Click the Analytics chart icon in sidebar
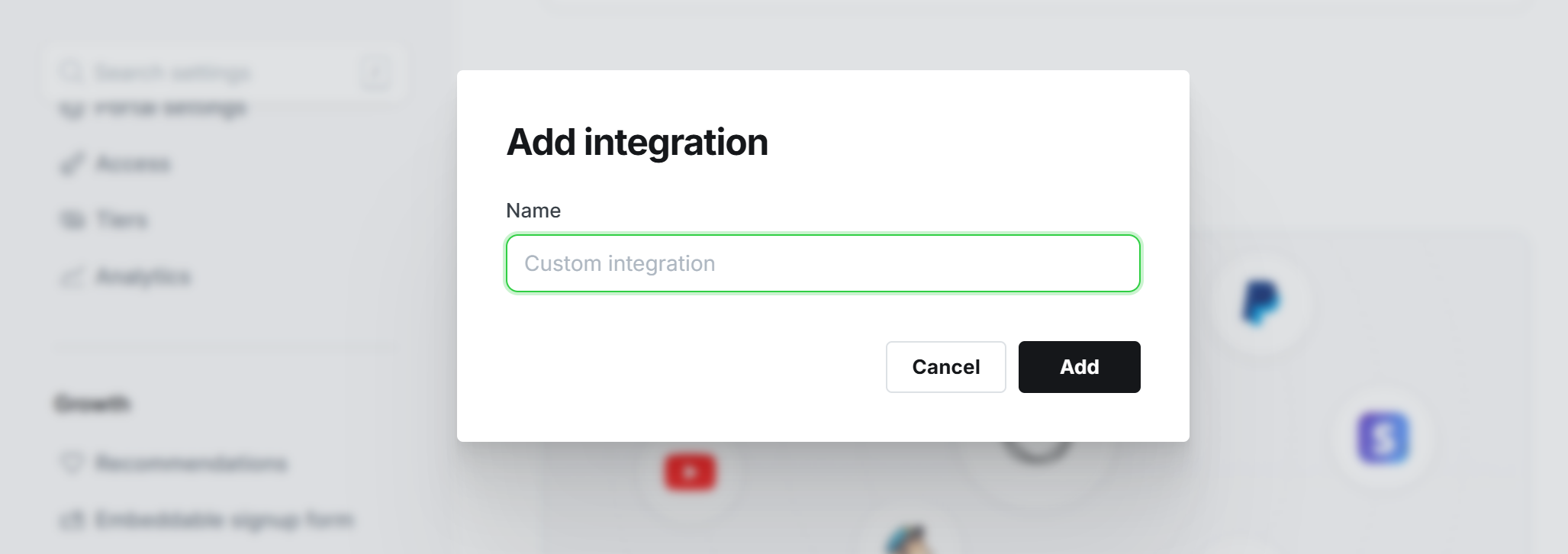The height and width of the screenshot is (554, 1568). [71, 277]
